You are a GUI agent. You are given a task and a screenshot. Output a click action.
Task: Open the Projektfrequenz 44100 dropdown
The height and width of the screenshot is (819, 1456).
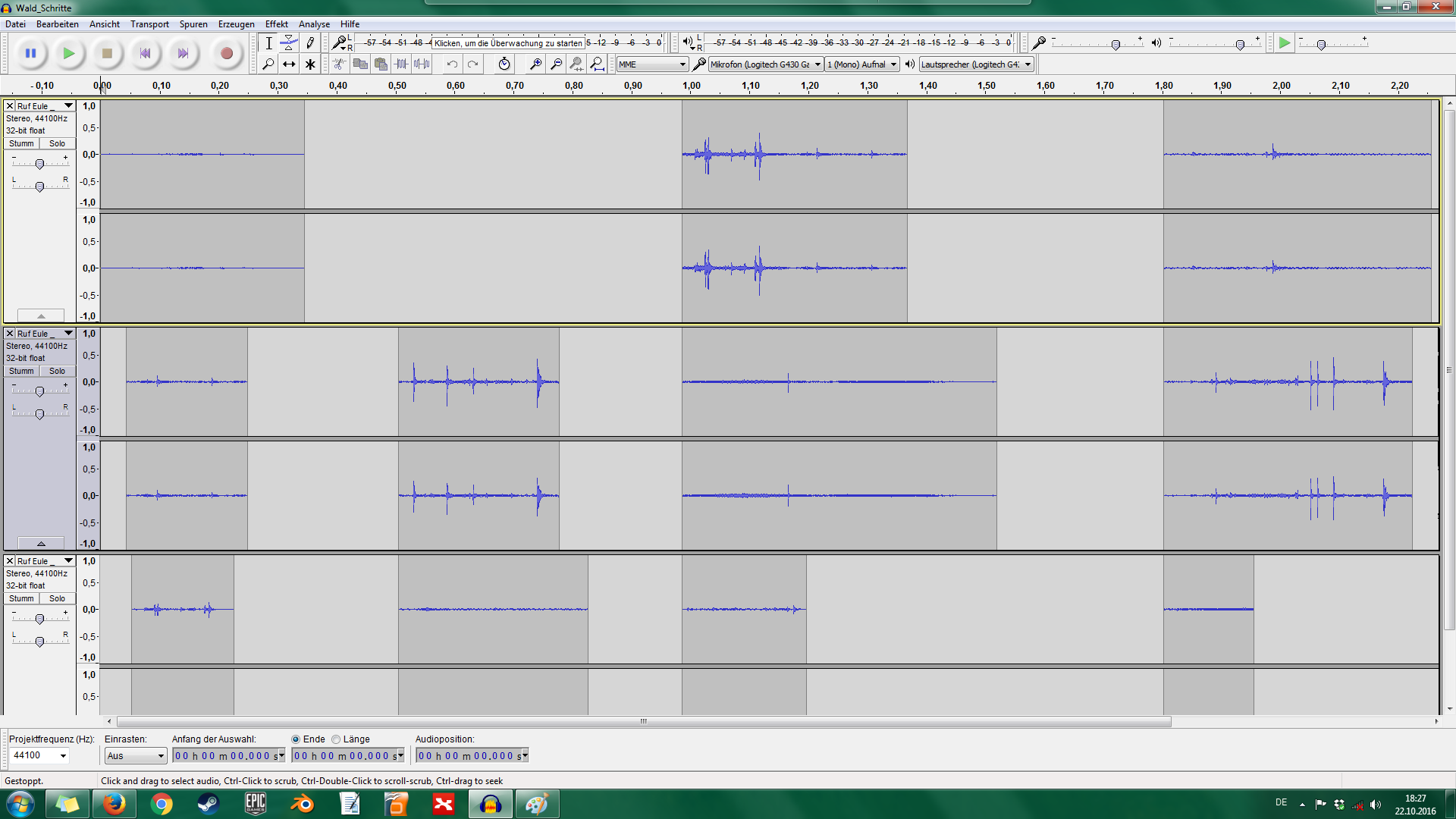point(63,755)
